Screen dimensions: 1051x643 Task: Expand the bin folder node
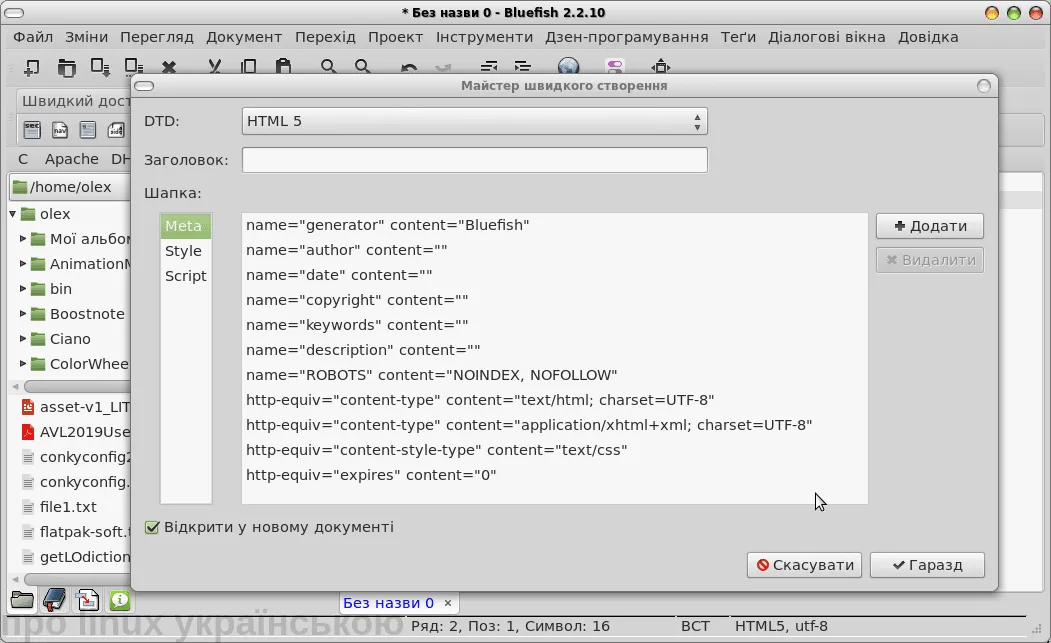[x=23, y=289]
